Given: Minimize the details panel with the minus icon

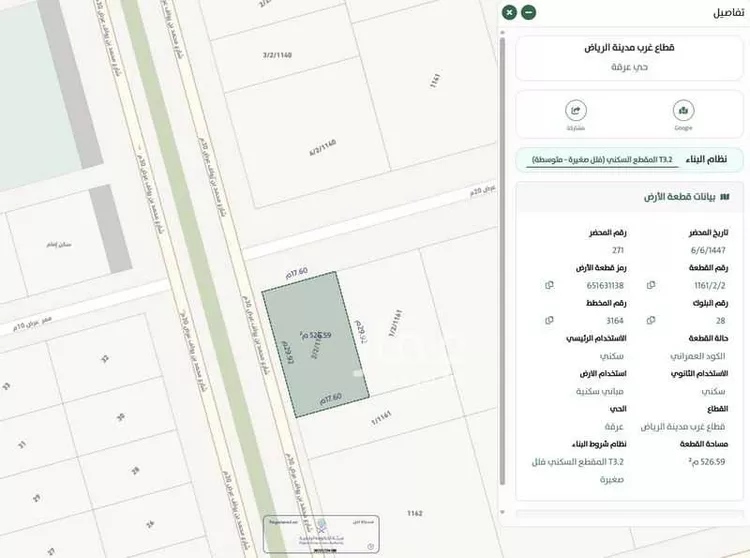Looking at the screenshot, I should click(528, 12).
